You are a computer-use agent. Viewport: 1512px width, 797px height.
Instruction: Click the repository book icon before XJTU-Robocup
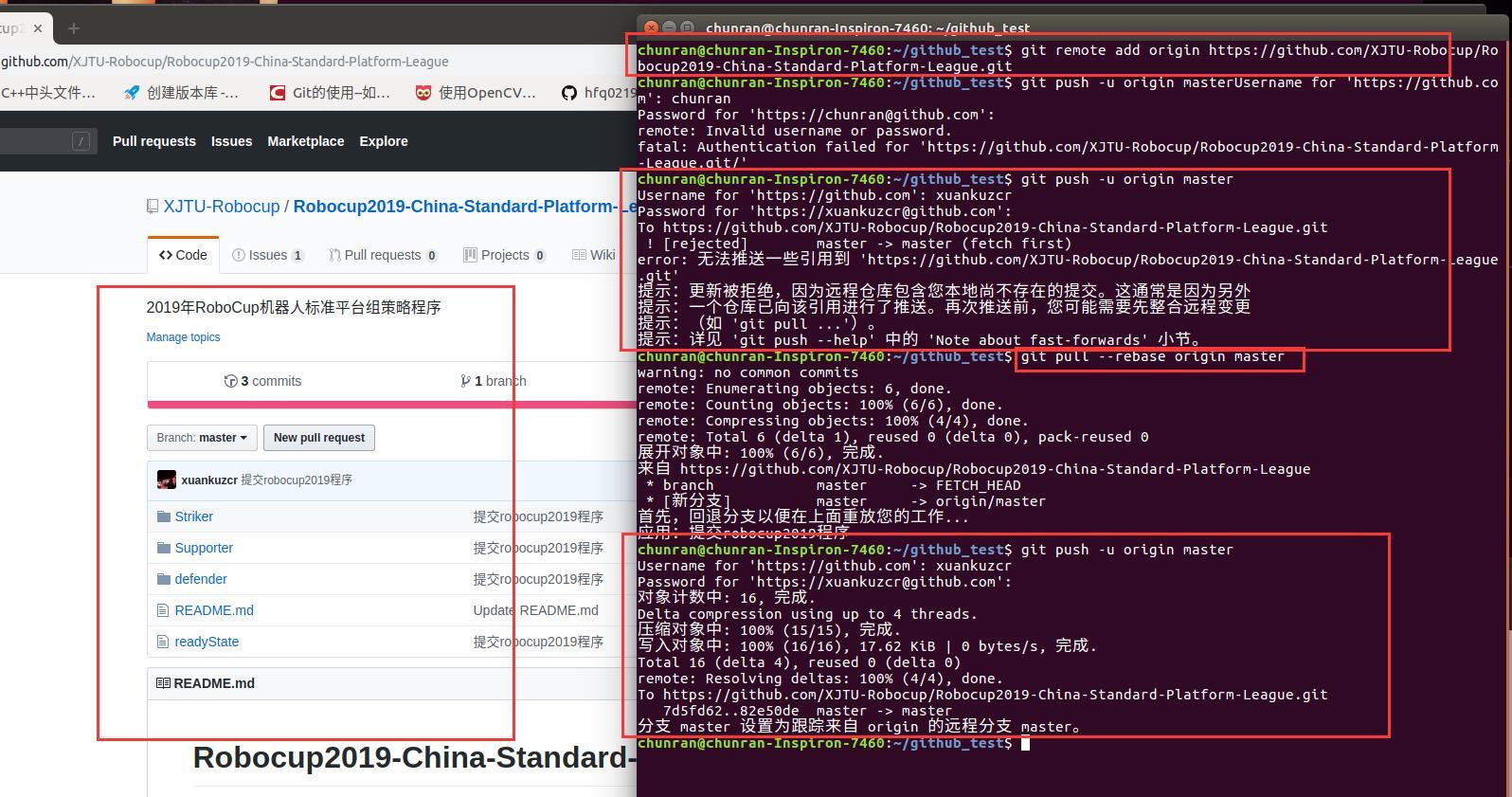pyautogui.click(x=153, y=207)
